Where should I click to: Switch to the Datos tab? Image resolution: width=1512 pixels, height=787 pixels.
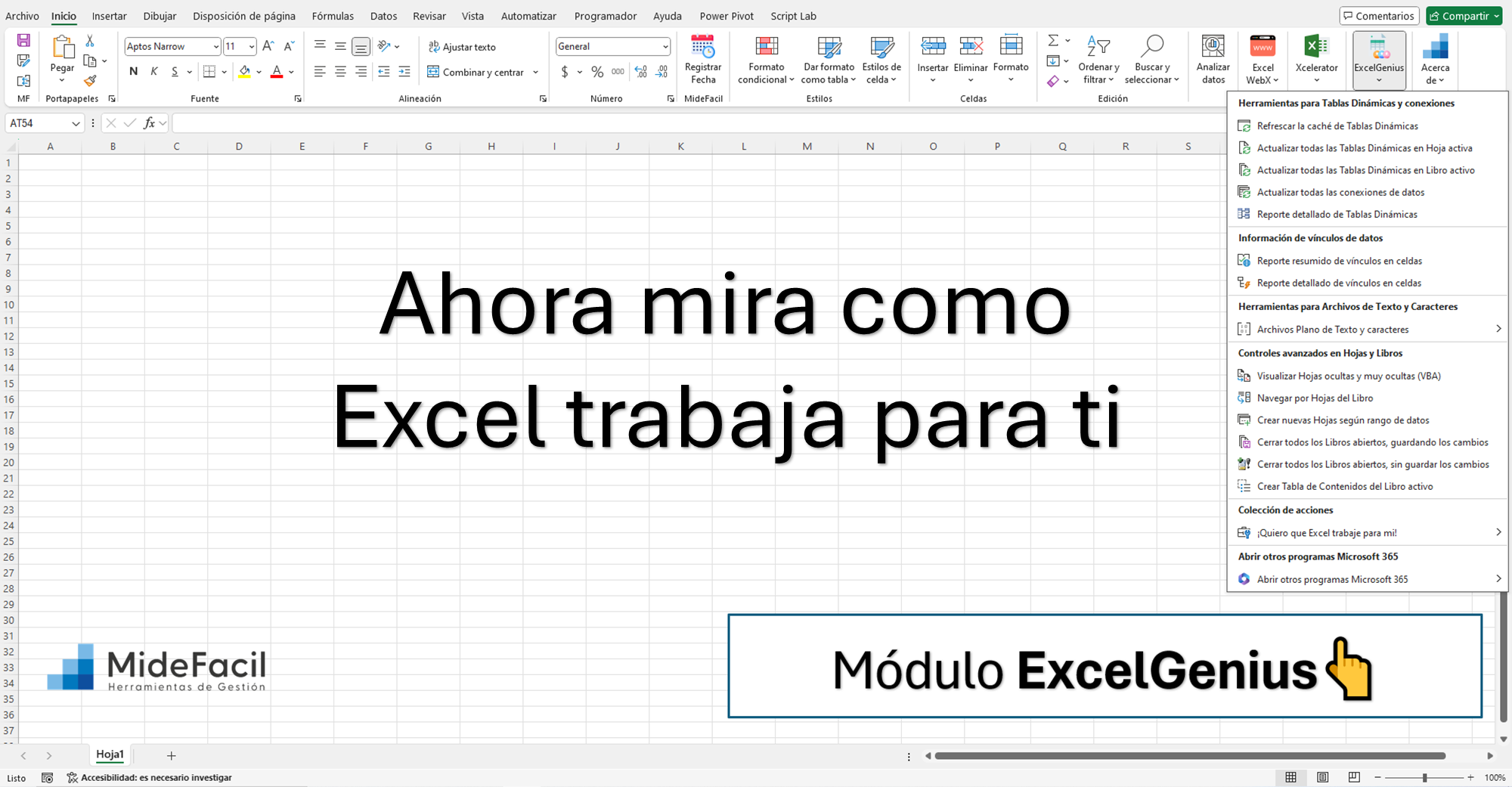tap(383, 16)
